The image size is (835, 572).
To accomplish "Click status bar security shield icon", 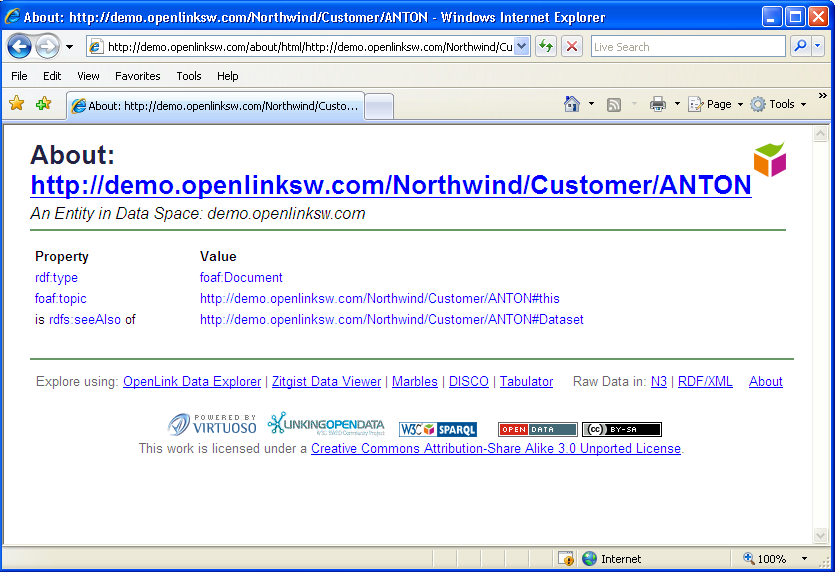I will pos(567,559).
